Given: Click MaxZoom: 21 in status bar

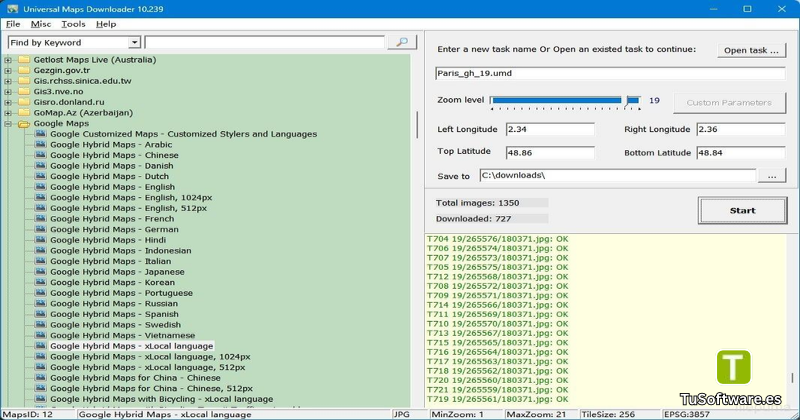Looking at the screenshot, I should coord(536,414).
